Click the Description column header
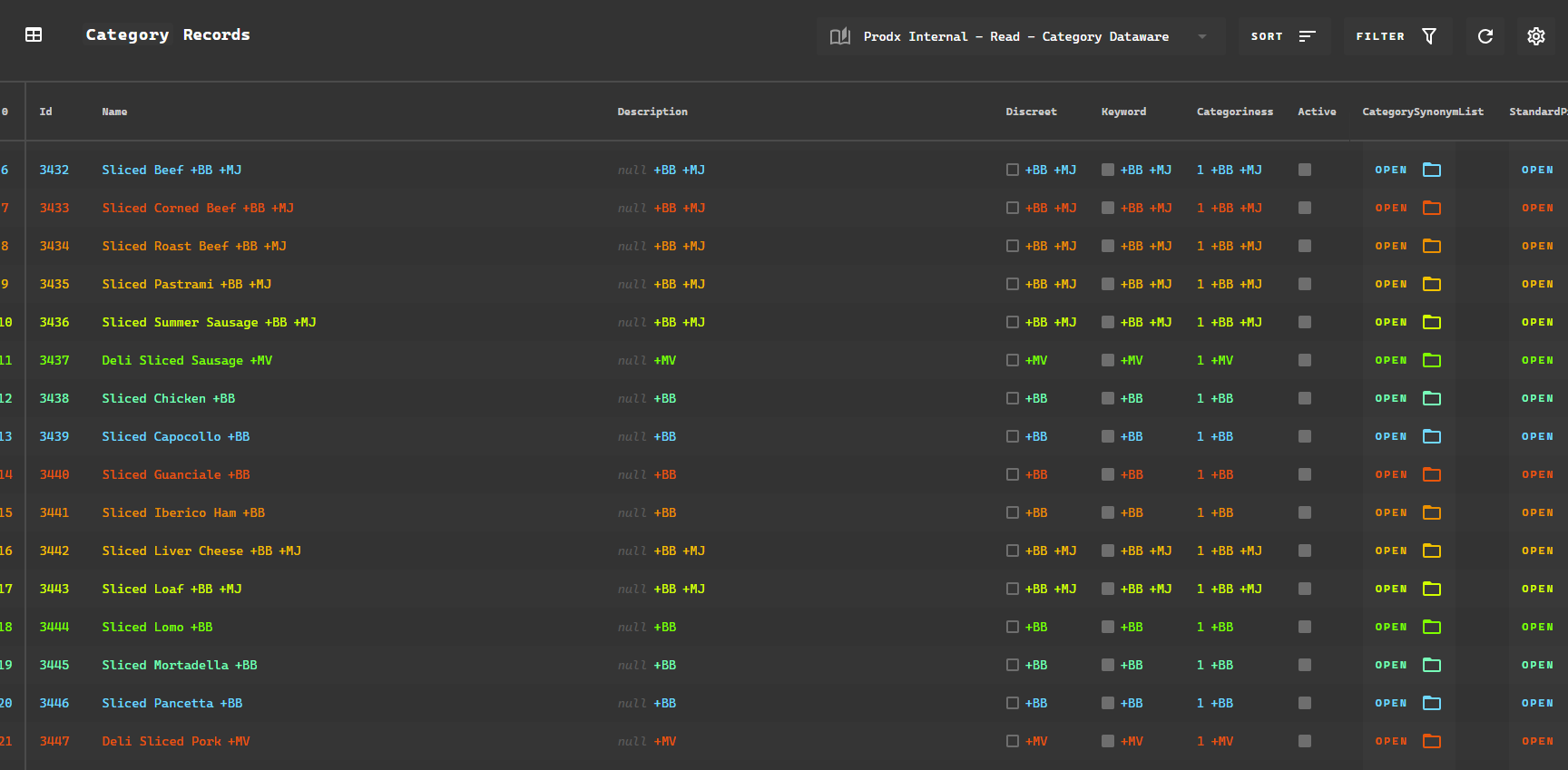Viewport: 1568px width, 770px height. pyautogui.click(x=652, y=112)
